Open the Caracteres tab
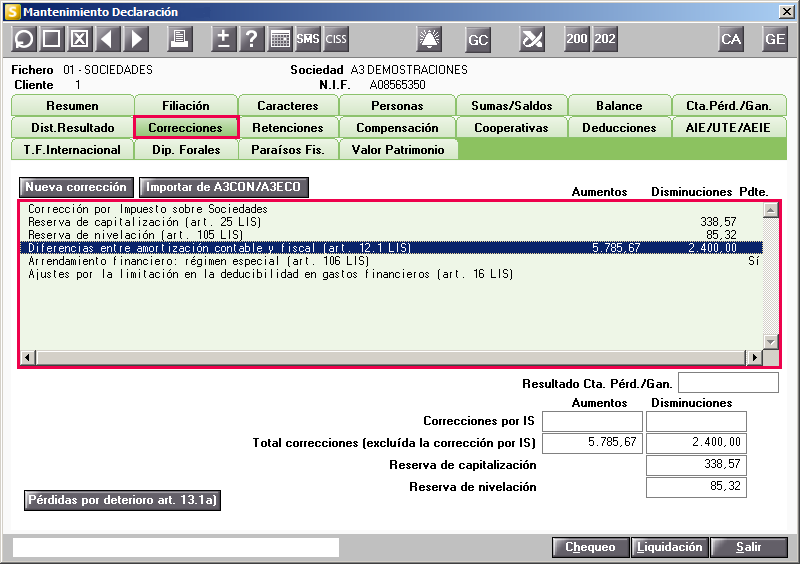 coord(288,106)
